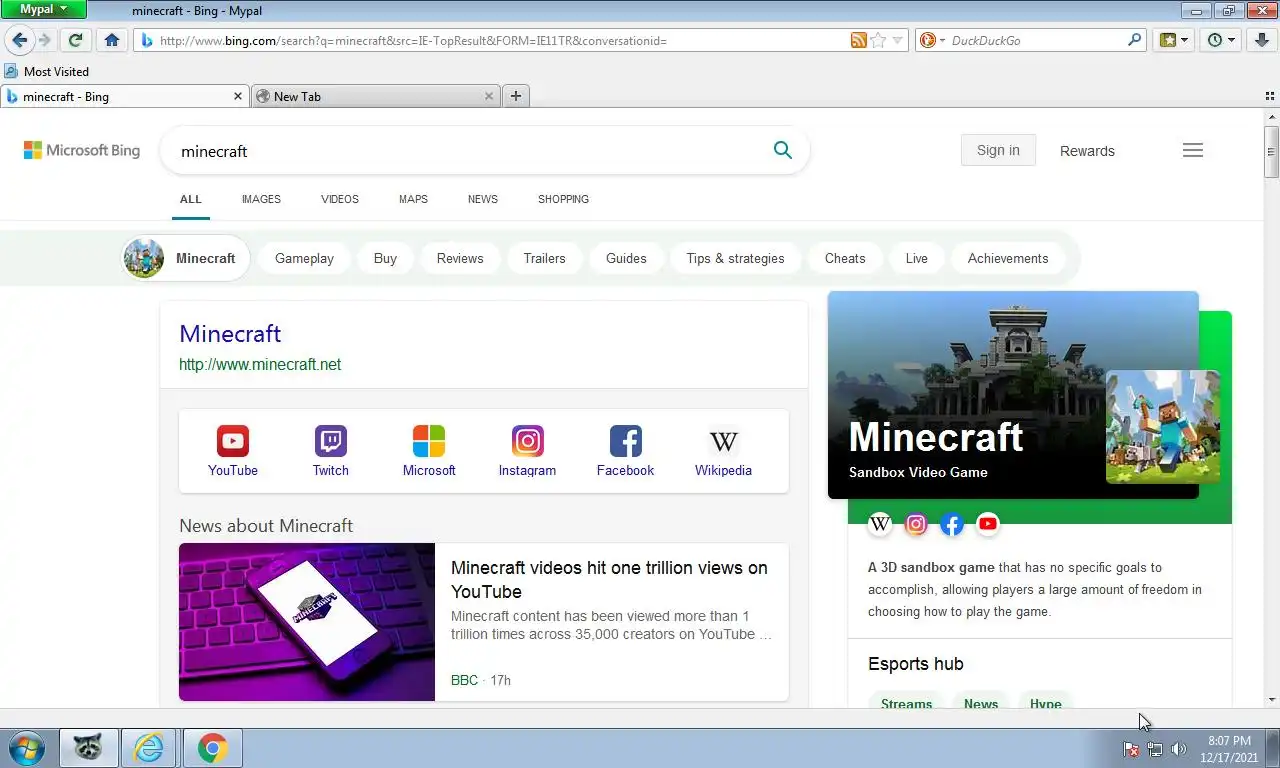This screenshot has height=768, width=1280.
Task: Open the Minecraft result title link
Action: [x=230, y=333]
